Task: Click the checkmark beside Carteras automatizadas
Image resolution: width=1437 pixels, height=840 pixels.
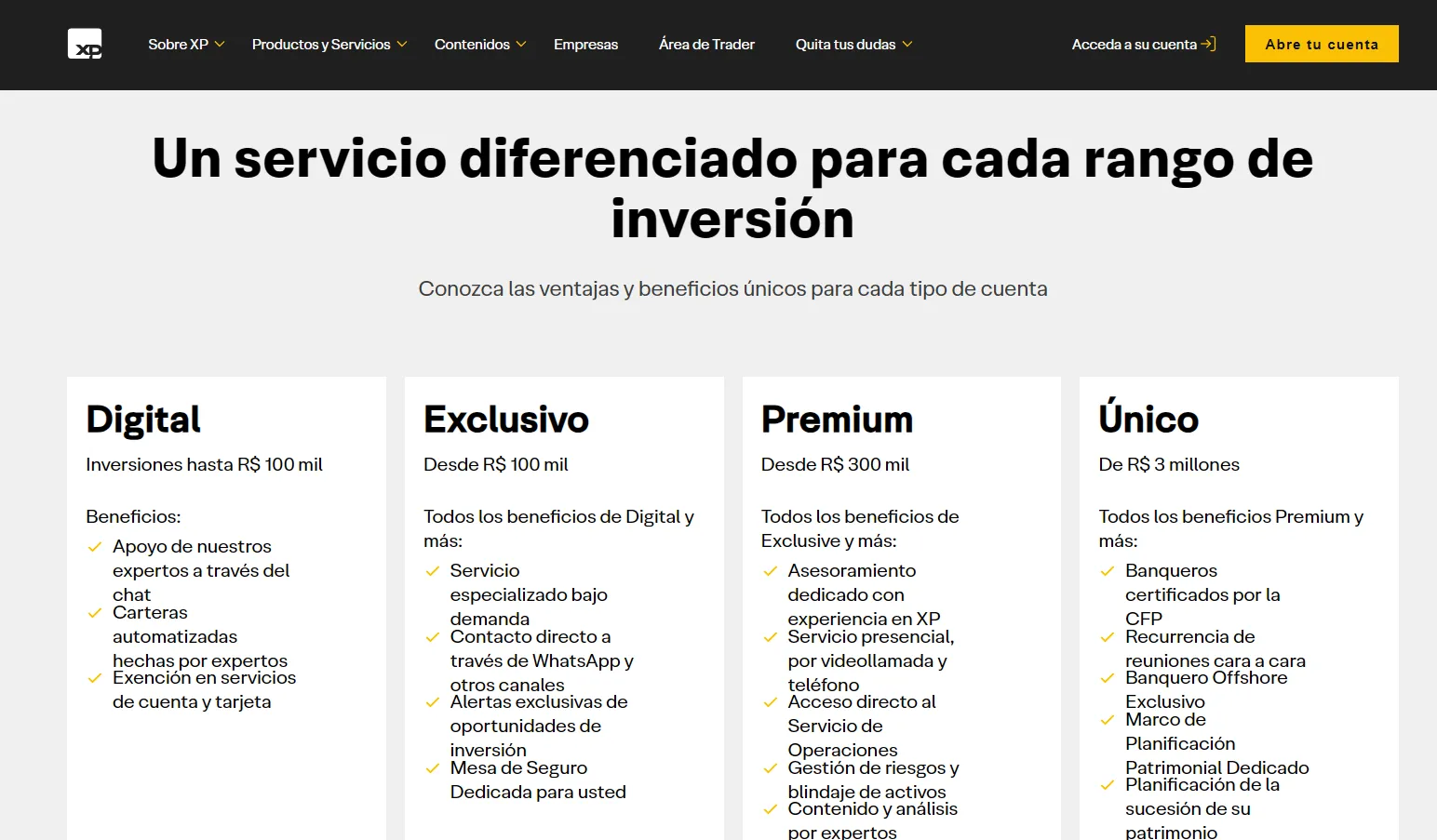Action: [x=94, y=613]
